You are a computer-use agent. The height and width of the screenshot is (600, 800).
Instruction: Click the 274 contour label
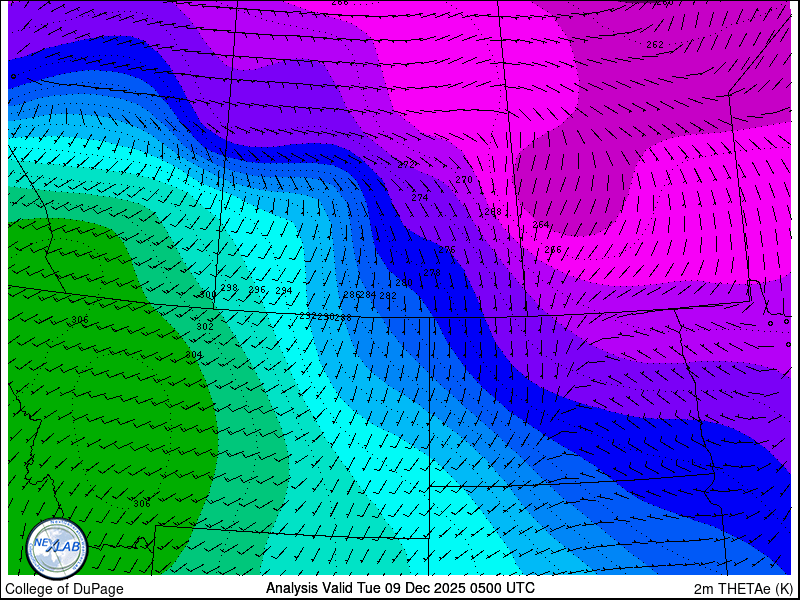click(420, 197)
